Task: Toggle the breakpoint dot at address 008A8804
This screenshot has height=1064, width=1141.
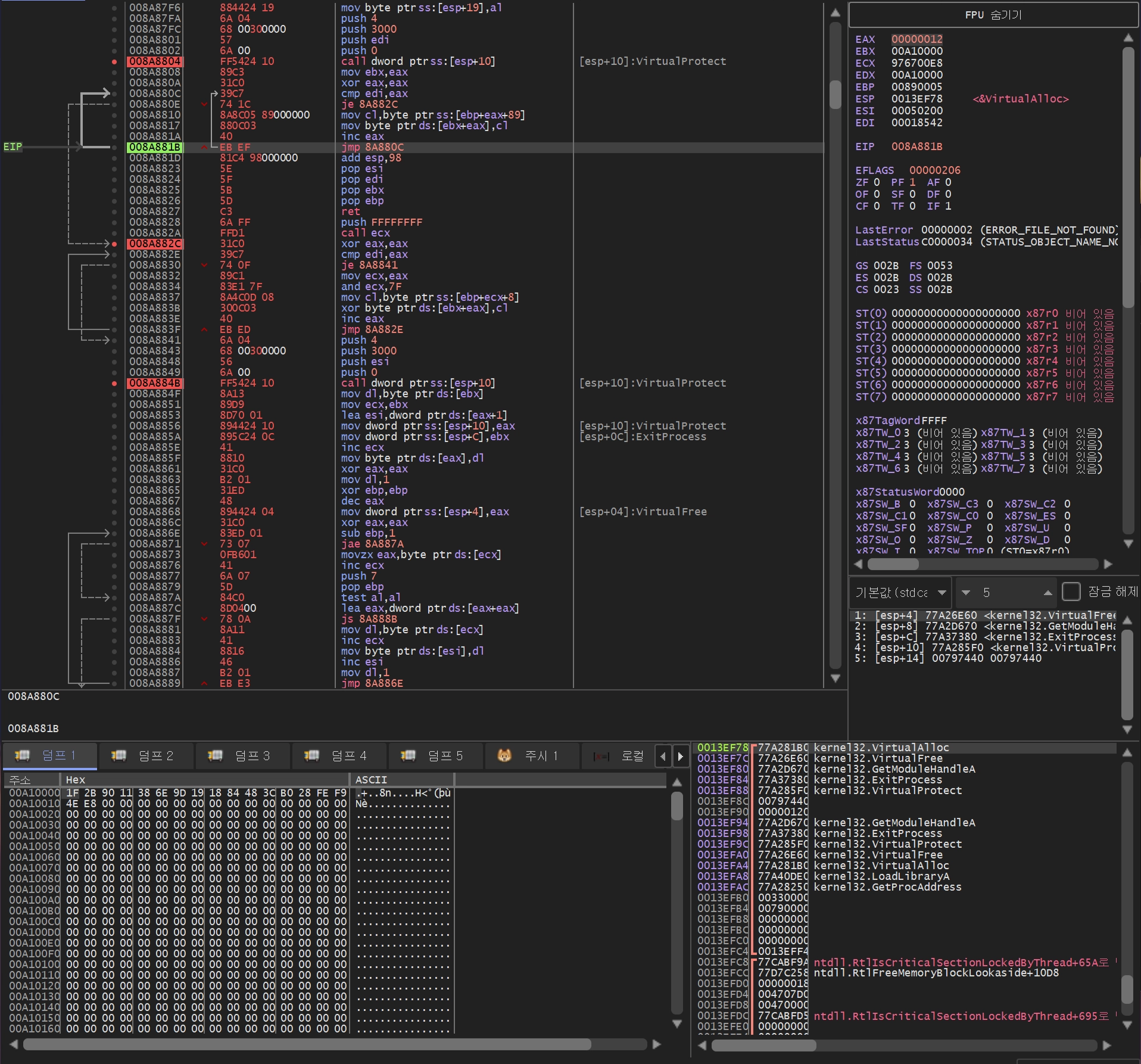Action: tap(114, 61)
